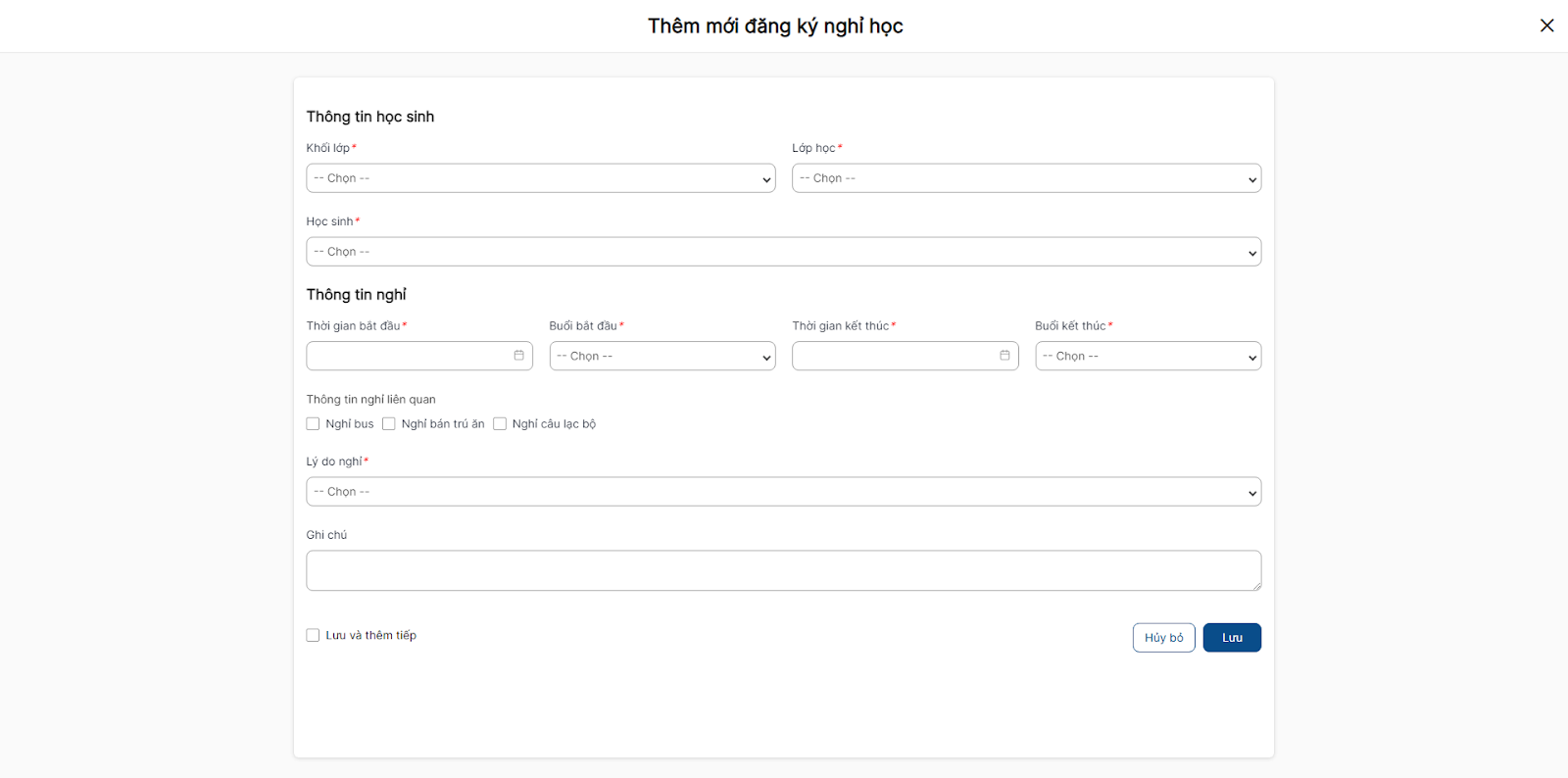Open the Buổi bắt đầu dropdown

tap(661, 357)
